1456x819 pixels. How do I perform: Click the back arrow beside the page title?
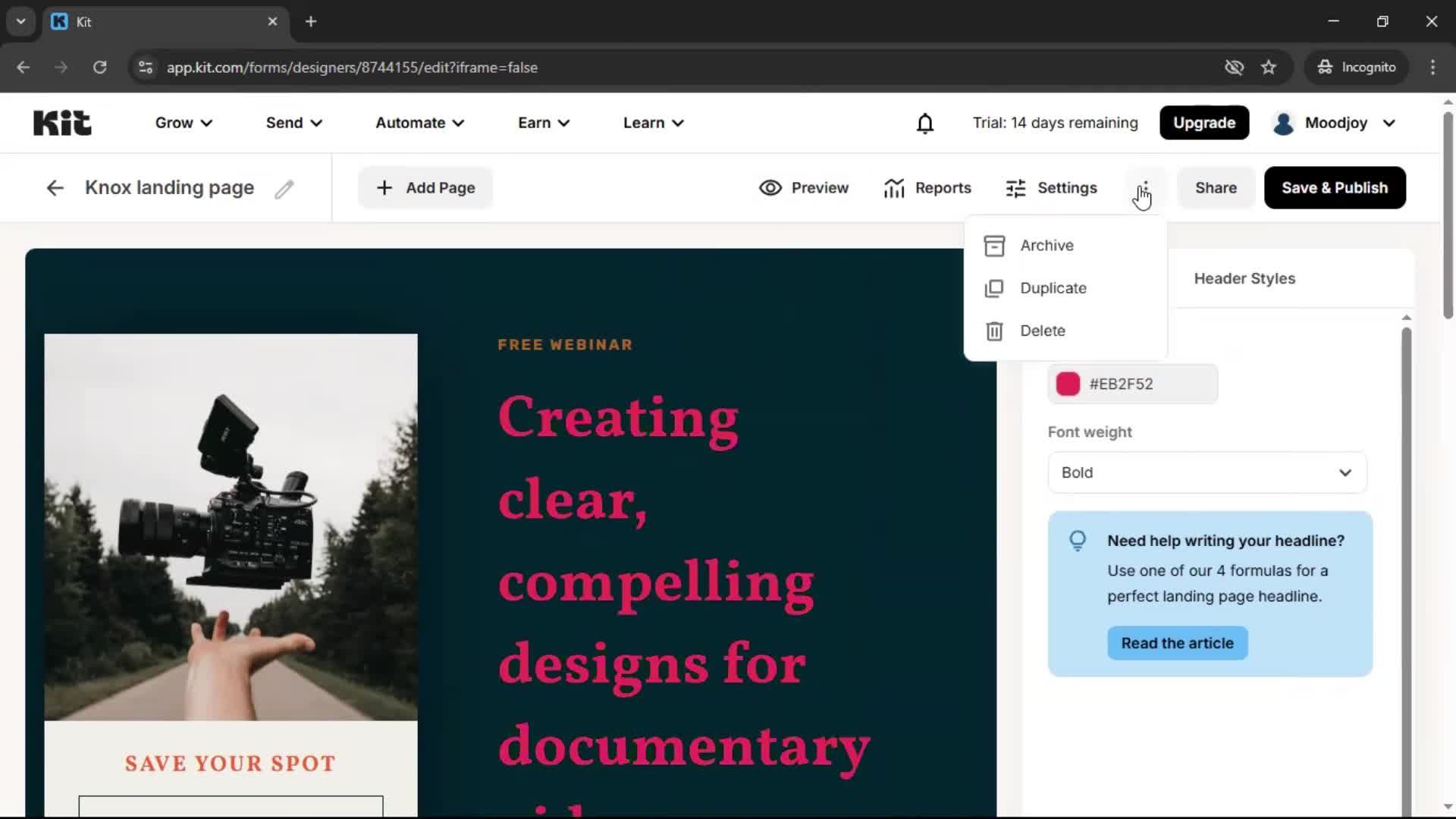[55, 187]
